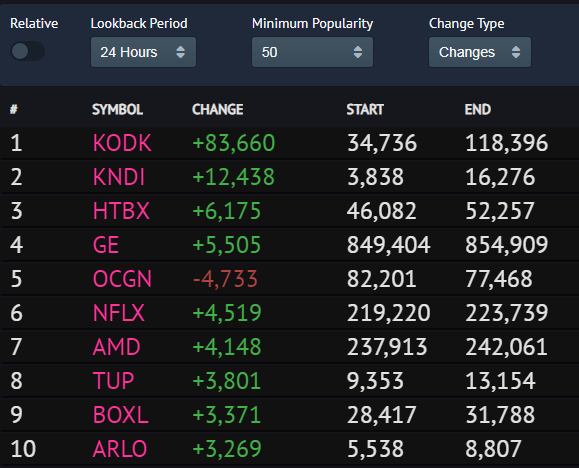Open the ARLO symbol link

pos(120,449)
